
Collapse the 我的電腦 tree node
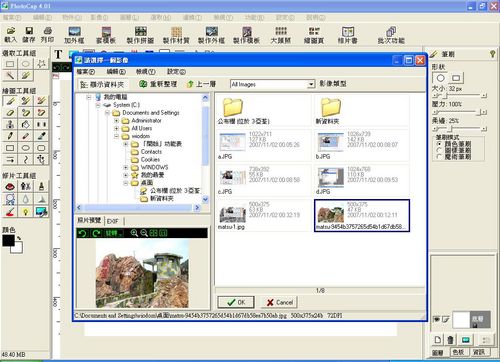click(89, 97)
